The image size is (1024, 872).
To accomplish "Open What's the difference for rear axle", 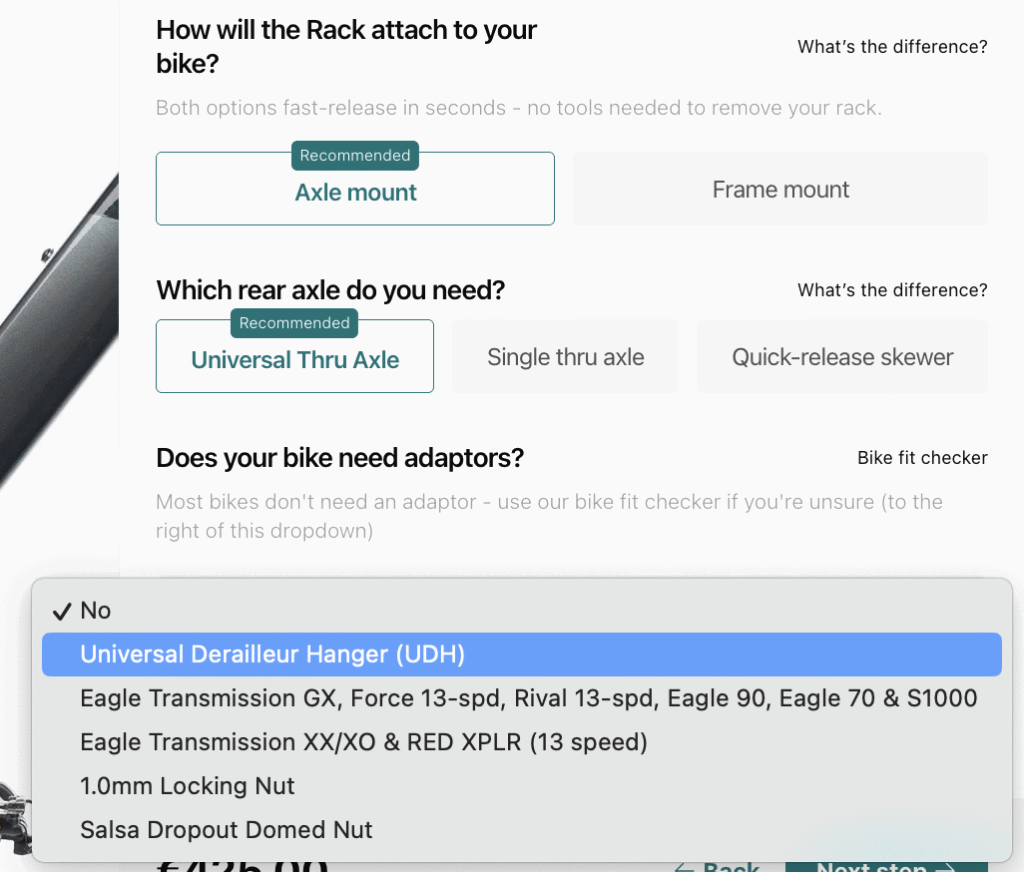I will (x=892, y=290).
